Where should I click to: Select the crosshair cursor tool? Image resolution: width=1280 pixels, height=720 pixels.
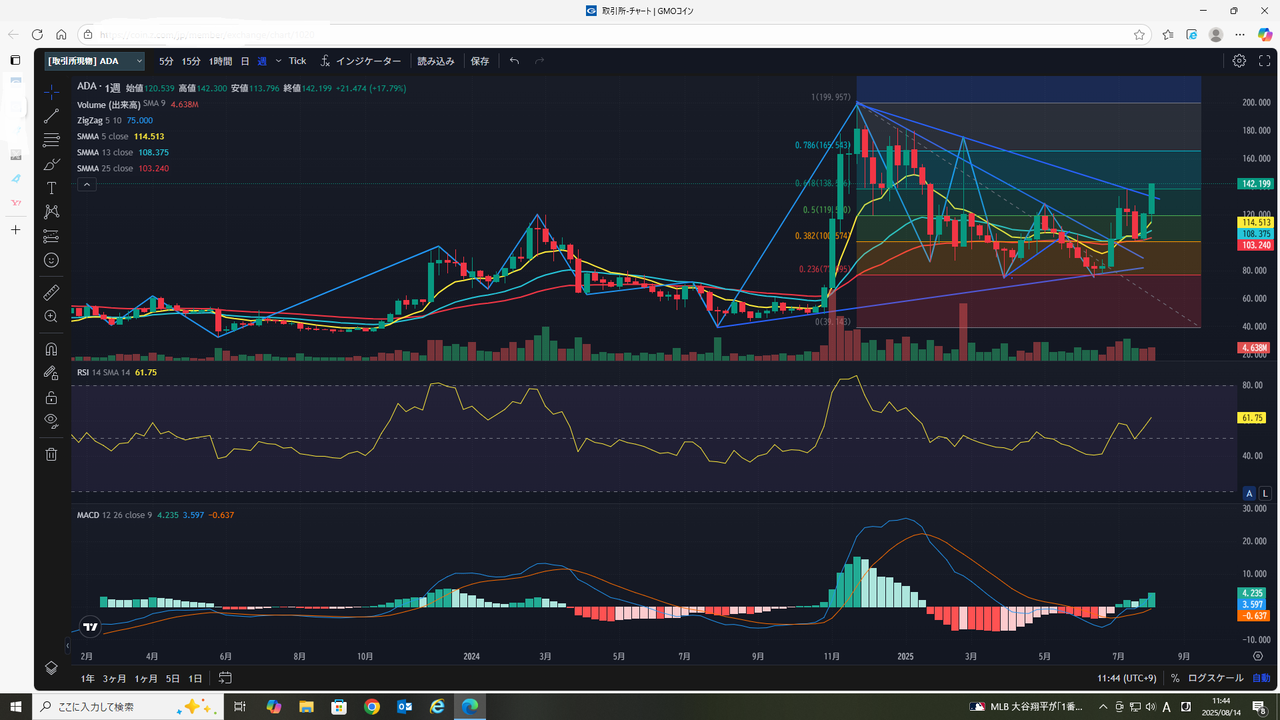pyautogui.click(x=52, y=91)
